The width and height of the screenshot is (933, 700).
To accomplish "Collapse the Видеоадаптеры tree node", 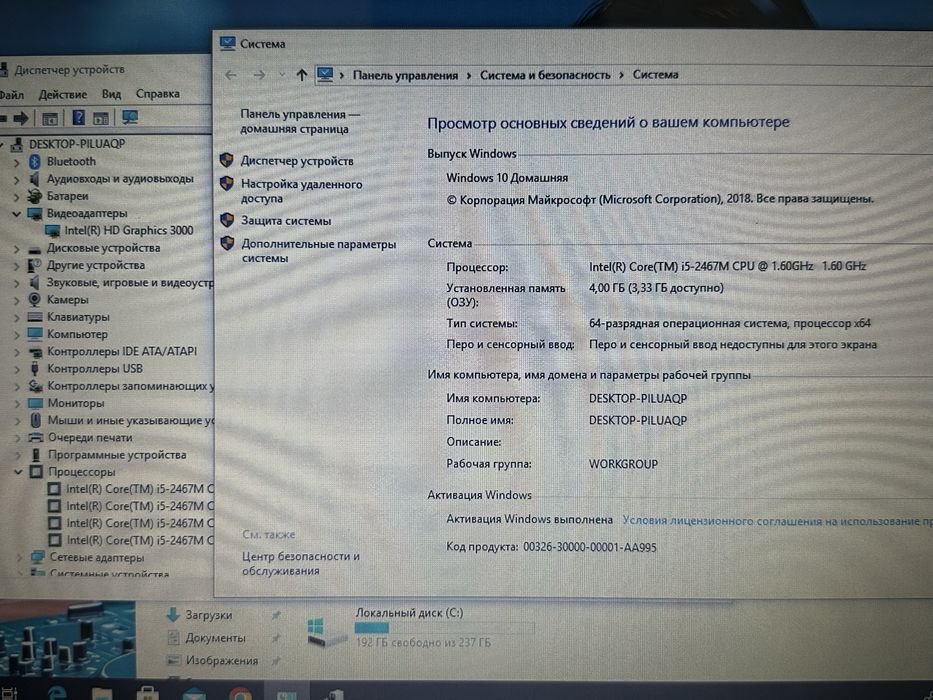I will click(x=17, y=214).
